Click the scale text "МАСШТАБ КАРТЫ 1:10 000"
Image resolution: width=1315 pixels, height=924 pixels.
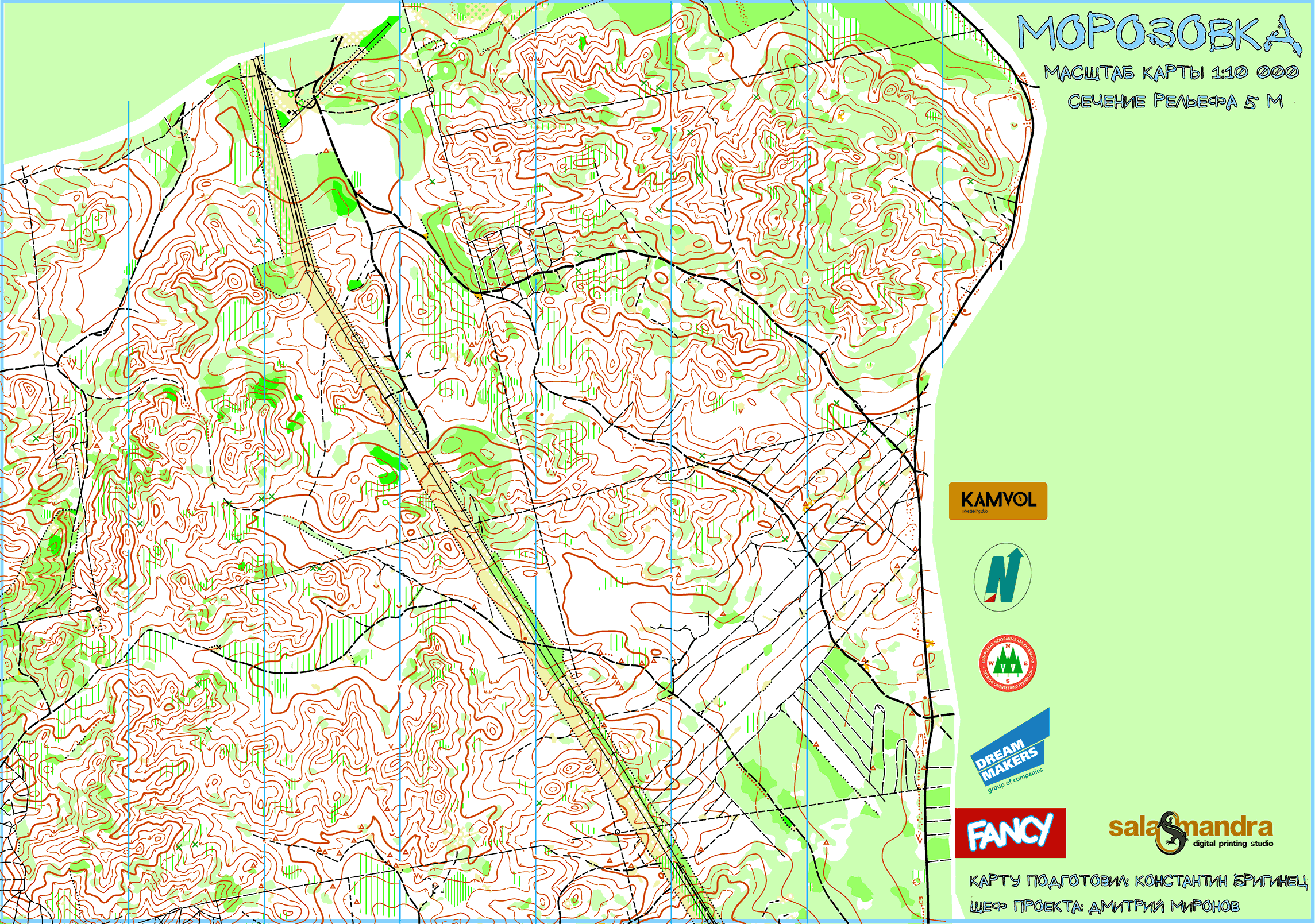1171,72
